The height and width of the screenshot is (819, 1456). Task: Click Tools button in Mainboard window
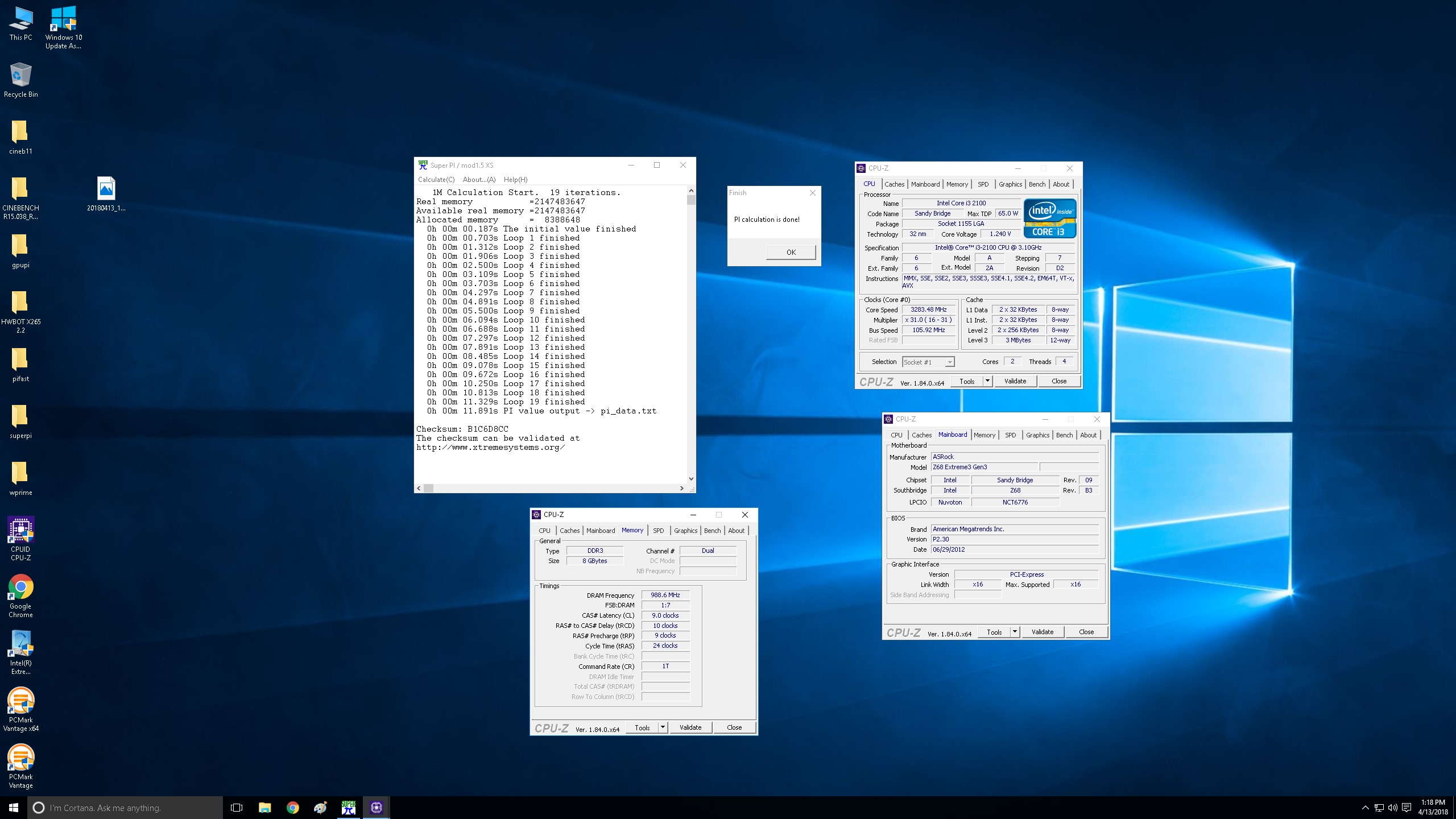[994, 632]
